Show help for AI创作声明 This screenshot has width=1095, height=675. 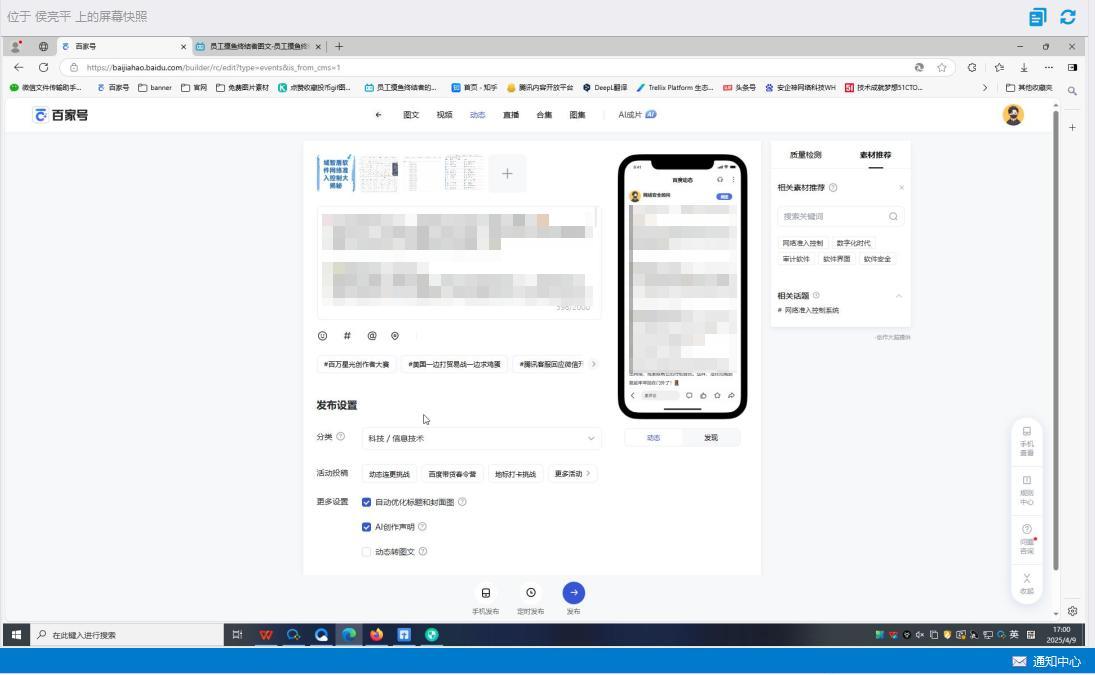coord(422,526)
